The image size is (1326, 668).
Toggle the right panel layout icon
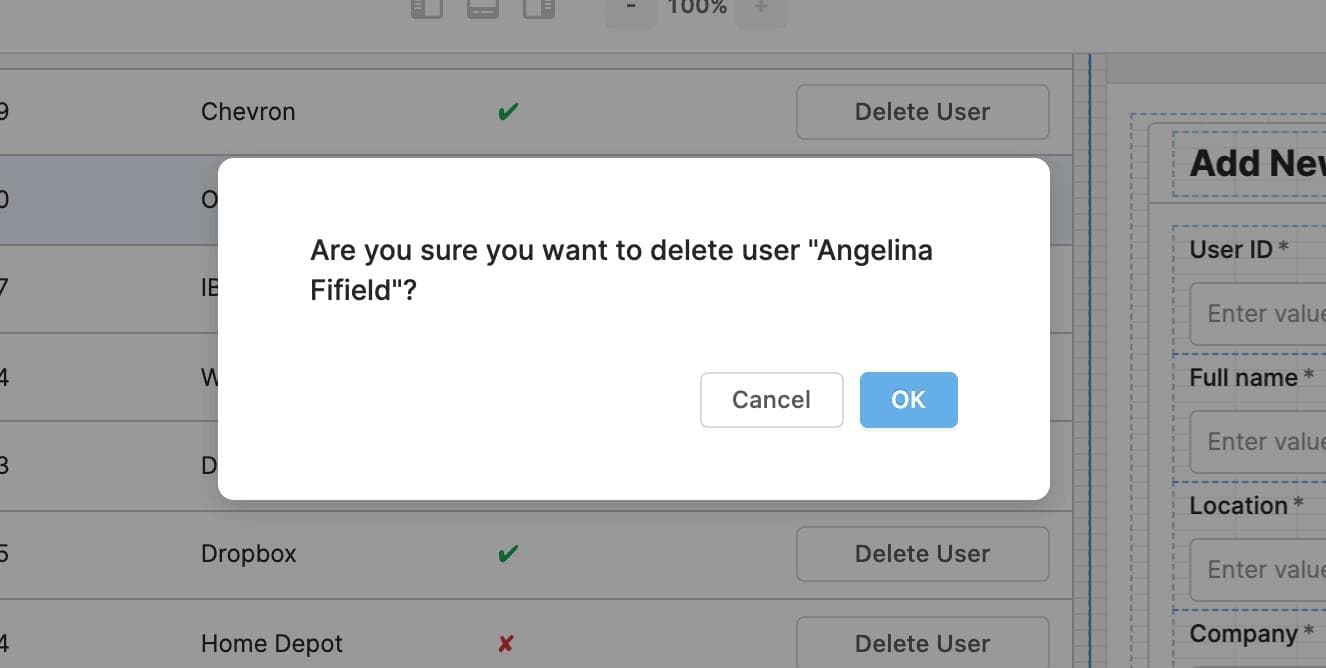539,8
